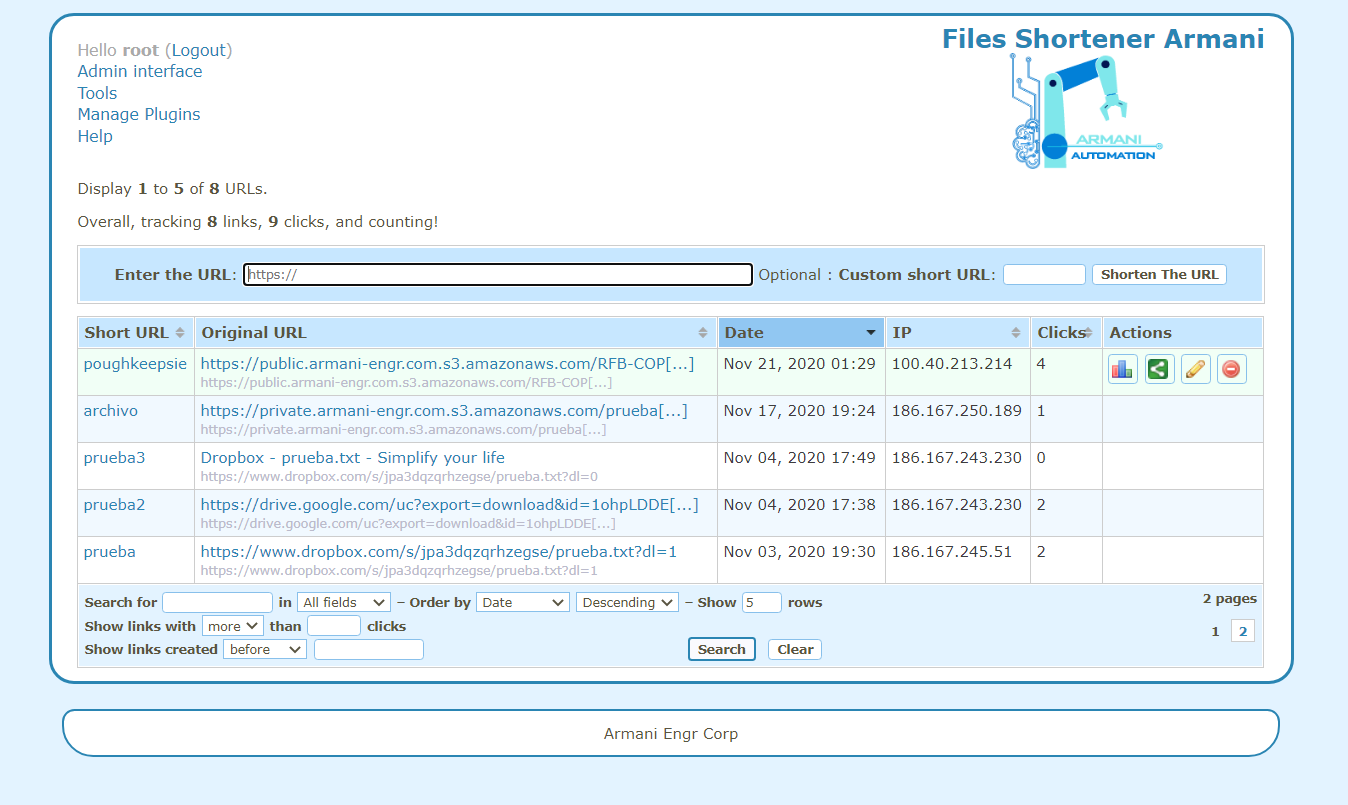This screenshot has width=1348, height=805.
Task: Click the pencil edit icon
Action: tap(1195, 369)
